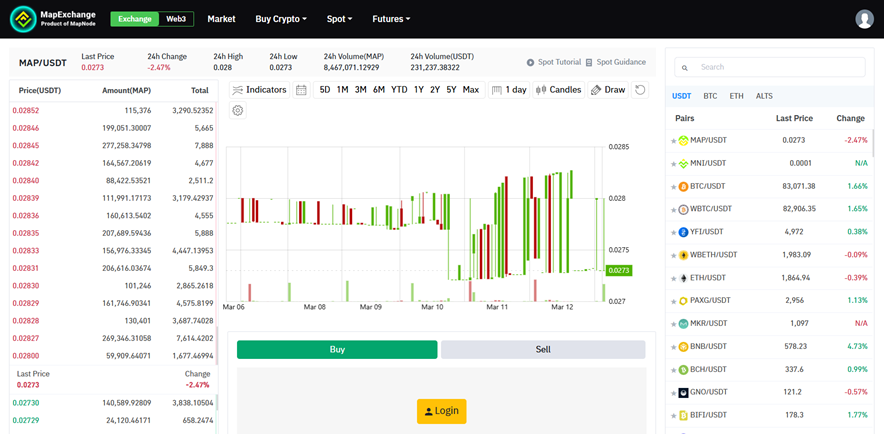Open chart settings gear icon
Image resolution: width=884 pixels, height=434 pixels.
point(238,110)
